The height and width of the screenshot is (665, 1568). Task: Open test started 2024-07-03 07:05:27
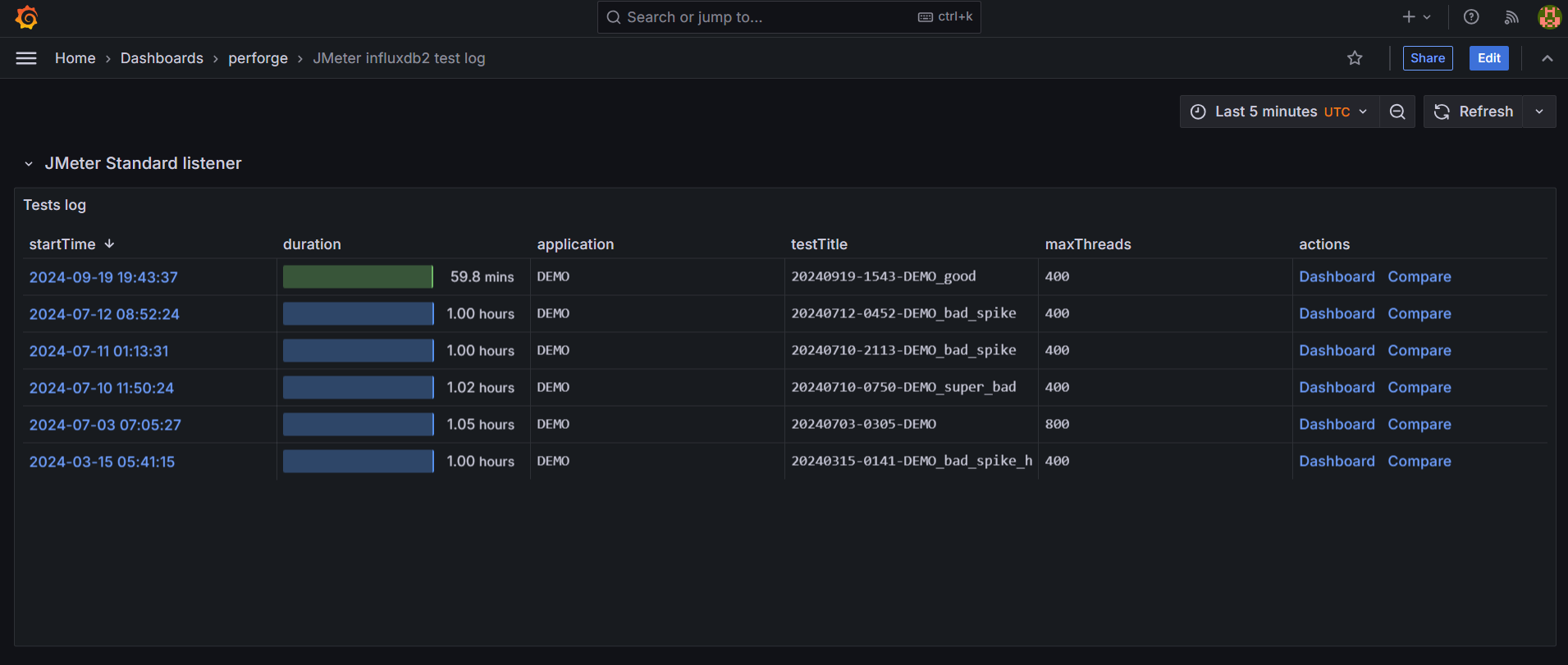(105, 425)
